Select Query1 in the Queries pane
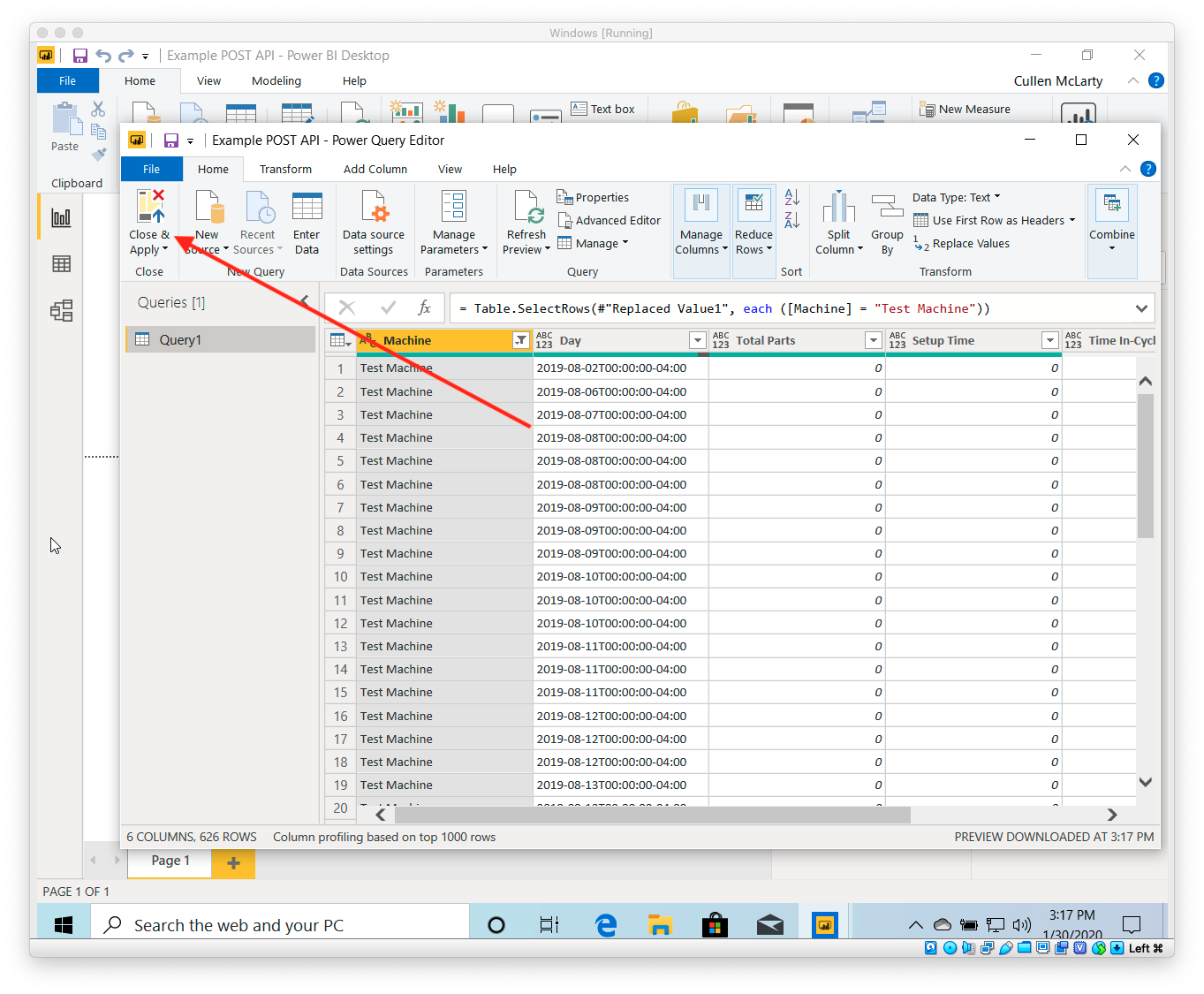This screenshot has height=994, width=1204. (x=221, y=339)
